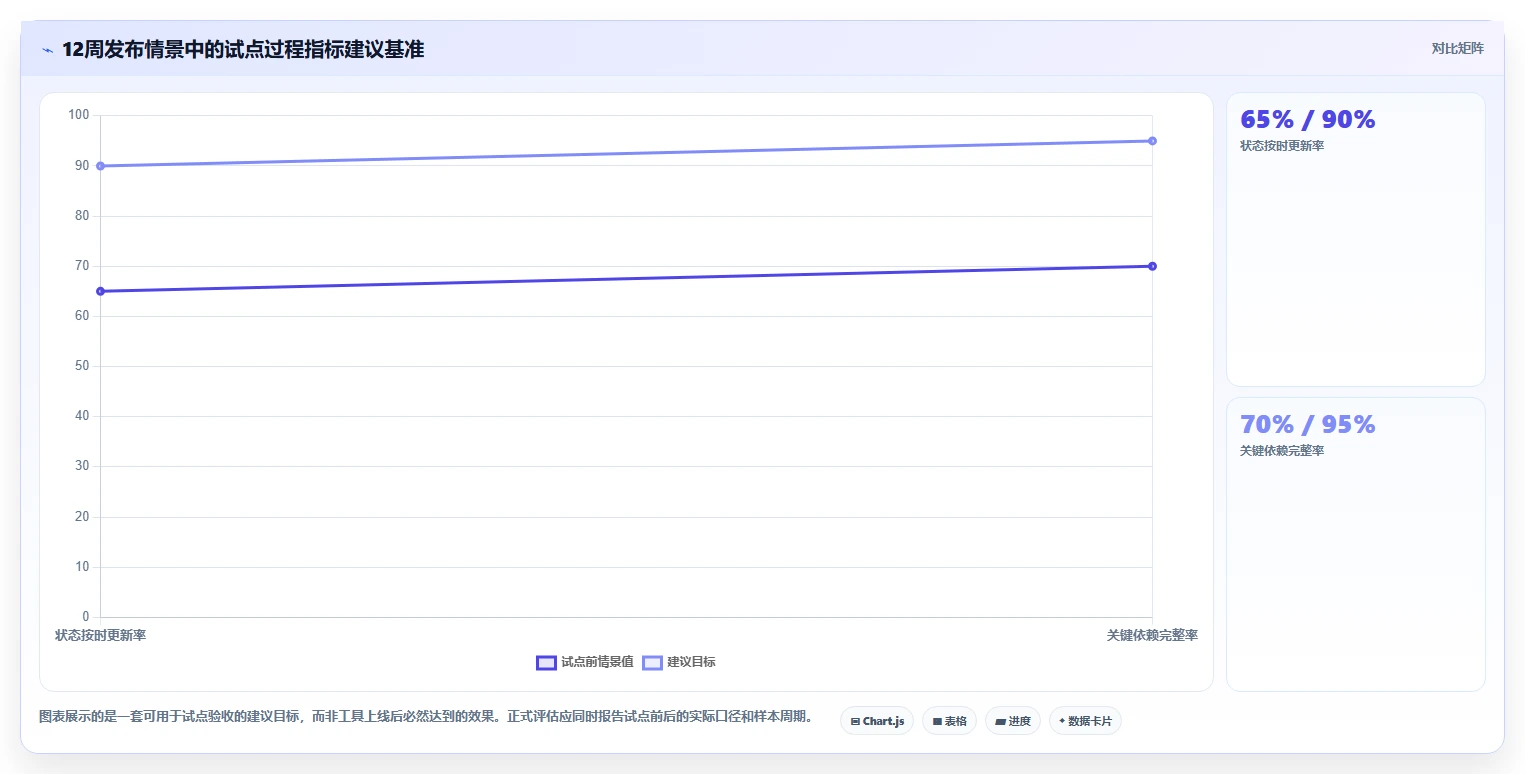Screen dimensions: 1525x774
Task: Click the 试点前情景值 point at 关键依赖完整率
Action: coord(1152,266)
